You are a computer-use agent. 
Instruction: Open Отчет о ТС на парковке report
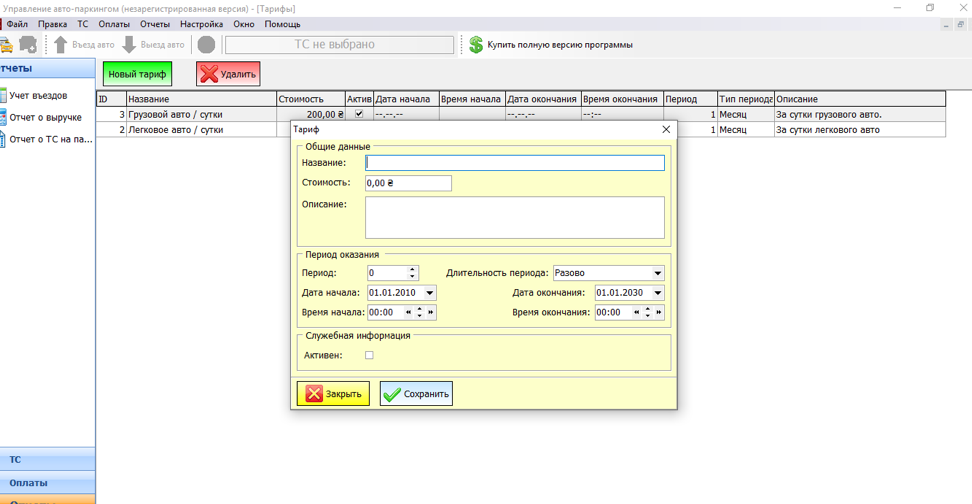[50, 139]
